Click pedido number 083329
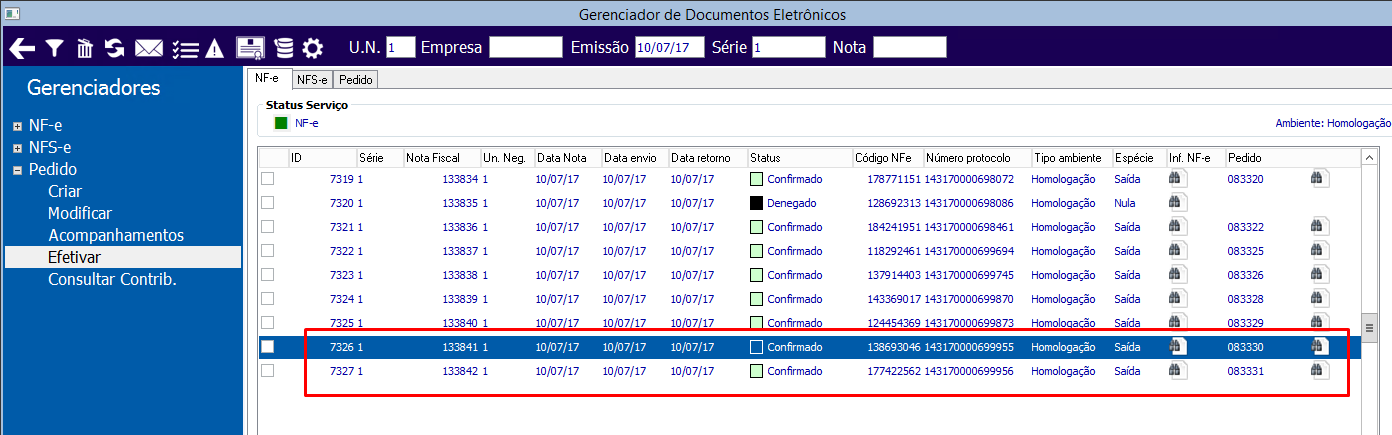This screenshot has width=1392, height=435. tap(1245, 323)
